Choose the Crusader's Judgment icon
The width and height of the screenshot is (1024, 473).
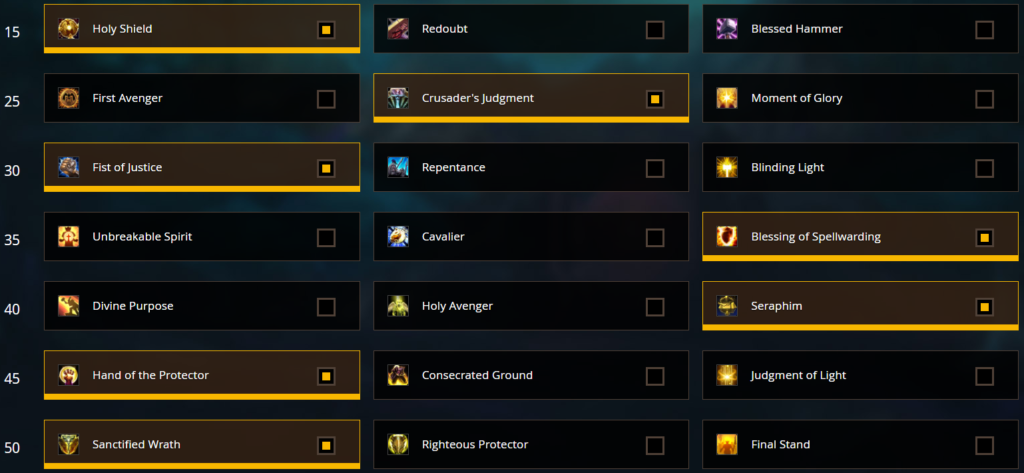[x=398, y=98]
